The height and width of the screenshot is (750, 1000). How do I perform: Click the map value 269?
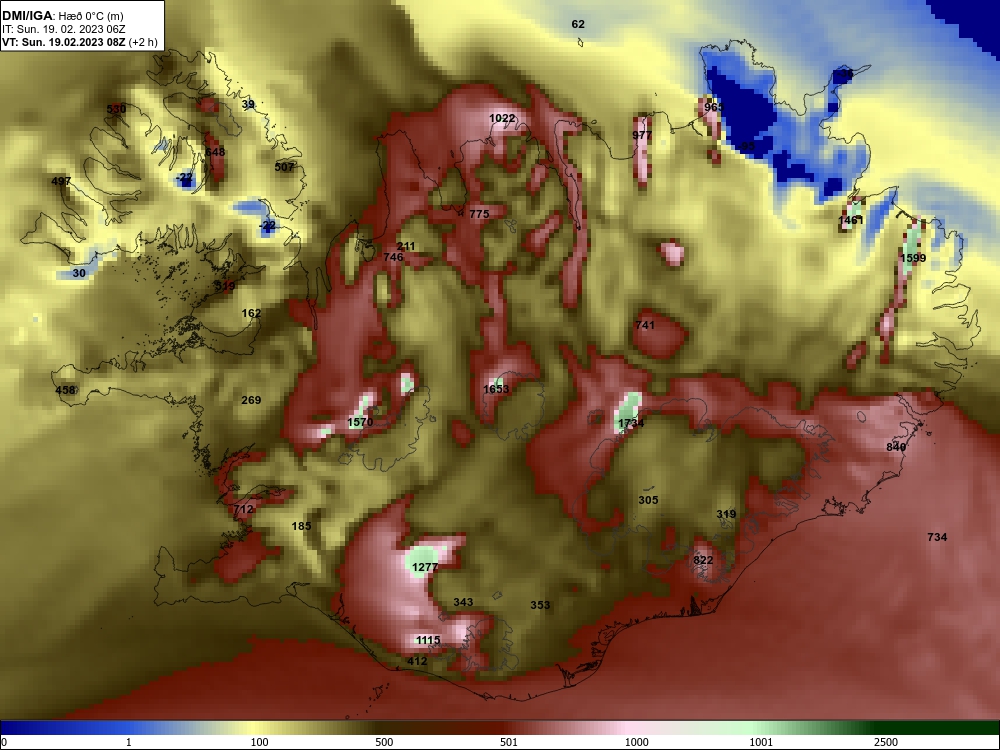point(251,401)
